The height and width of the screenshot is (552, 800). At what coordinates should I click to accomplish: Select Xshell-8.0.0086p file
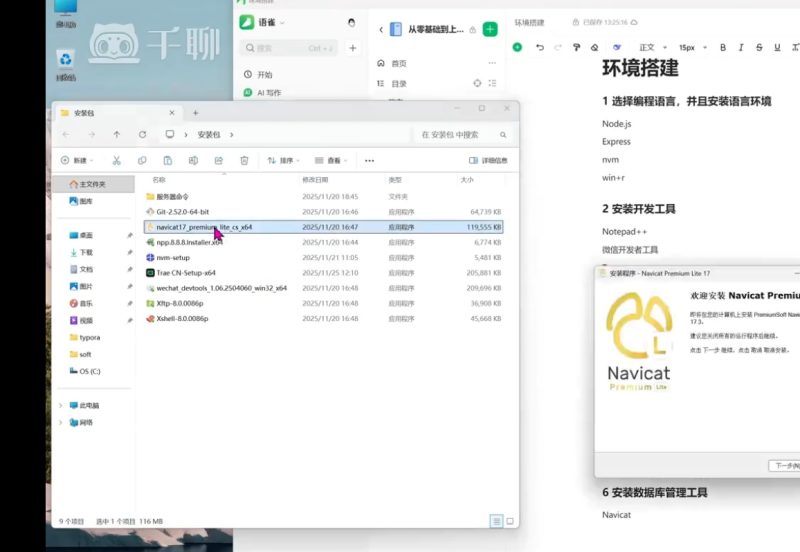click(x=323, y=319)
